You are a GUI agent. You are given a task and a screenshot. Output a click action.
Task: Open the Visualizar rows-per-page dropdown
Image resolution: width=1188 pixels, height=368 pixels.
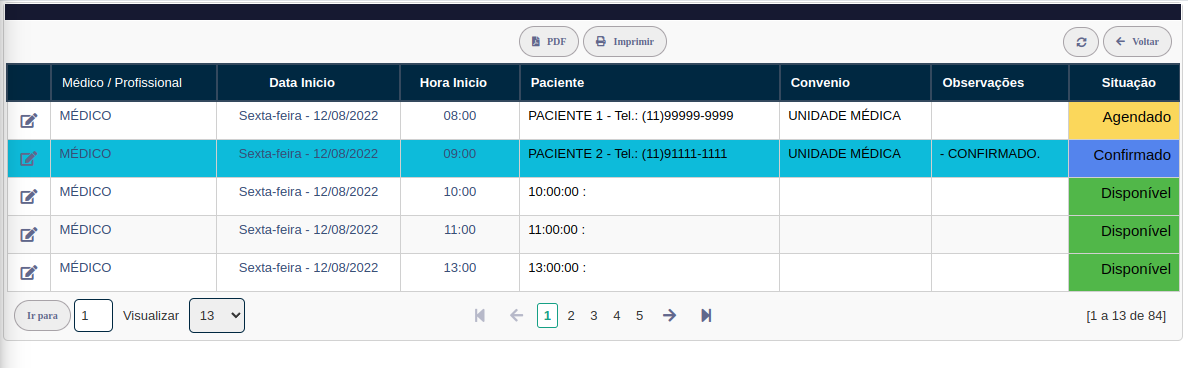tap(217, 316)
